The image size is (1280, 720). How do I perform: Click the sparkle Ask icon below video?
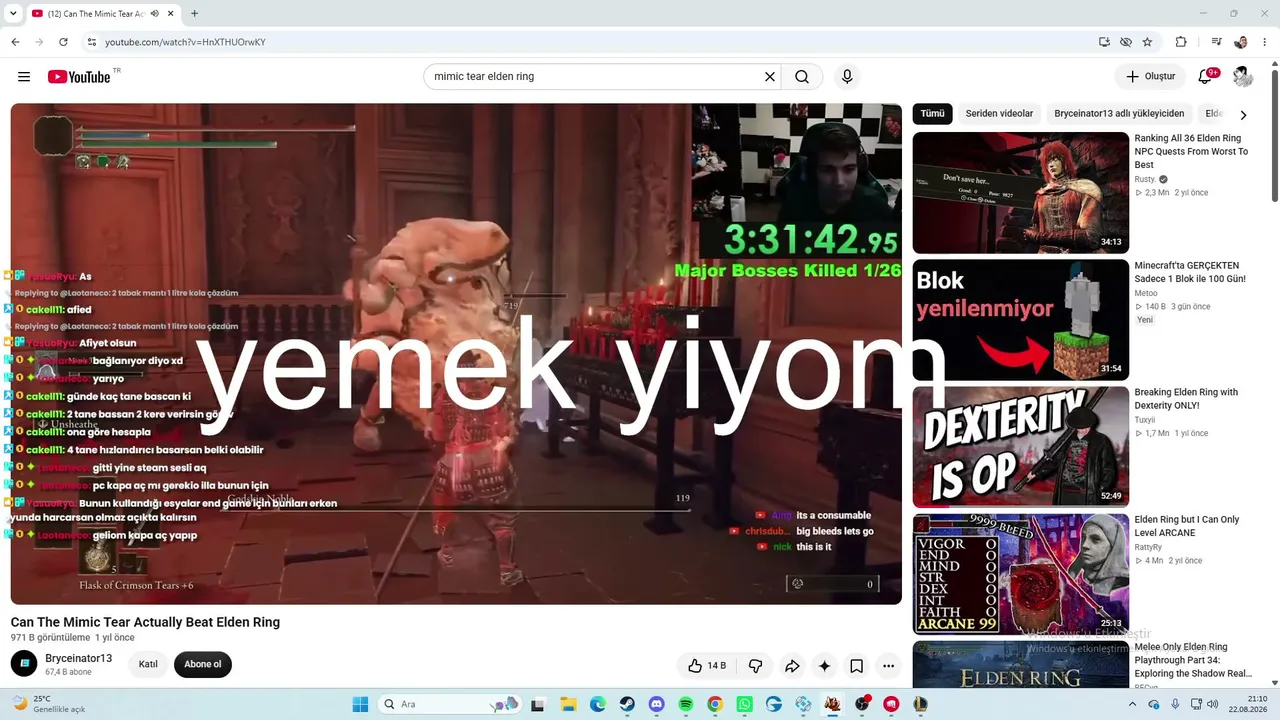pos(824,666)
